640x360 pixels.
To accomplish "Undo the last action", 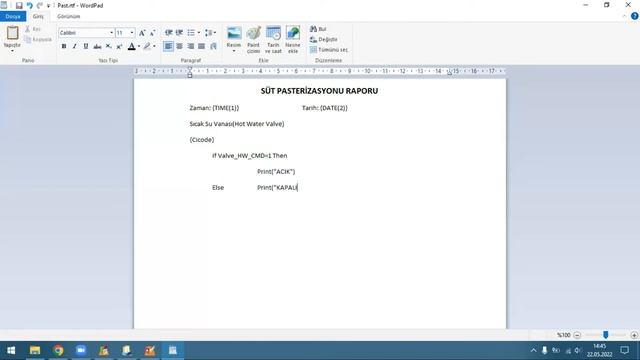I will pos(29,5).
